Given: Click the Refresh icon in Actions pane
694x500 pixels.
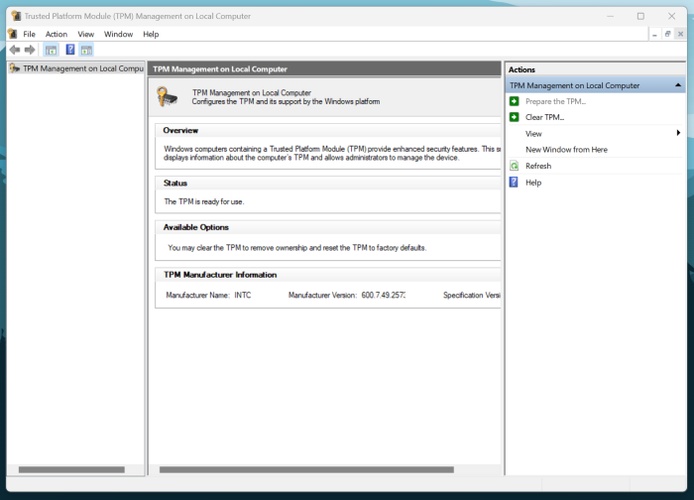Looking at the screenshot, I should click(x=514, y=166).
